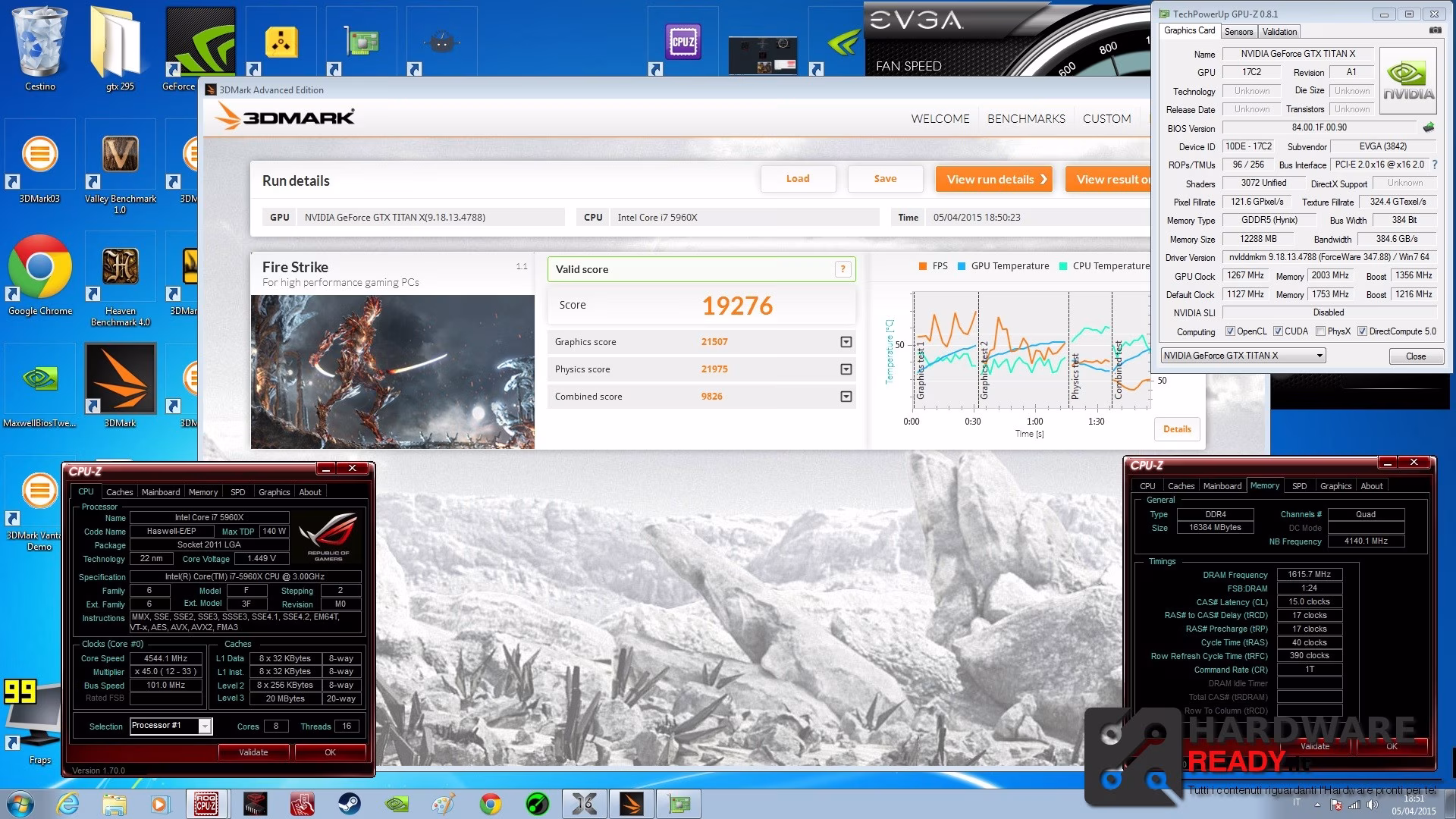Expand the Physics score details
Viewport: 1456px width, 819px height.
[x=846, y=369]
